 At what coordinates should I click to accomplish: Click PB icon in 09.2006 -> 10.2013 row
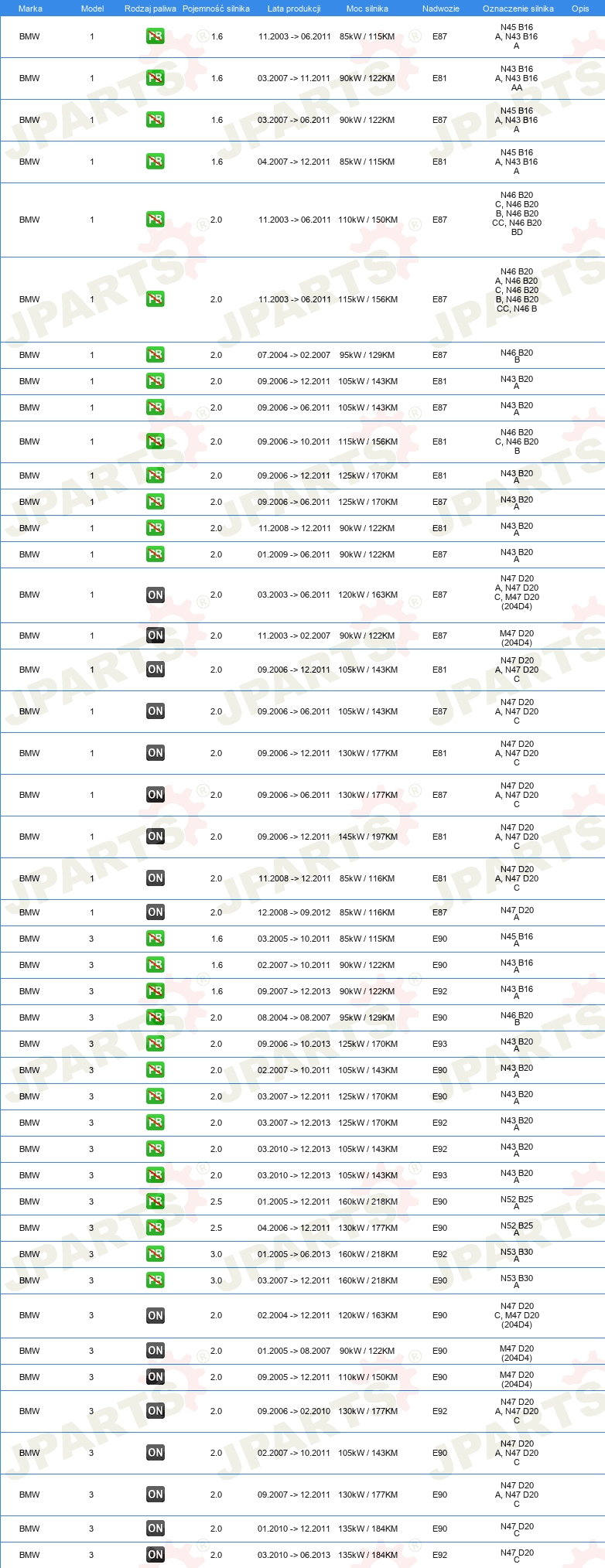156,1044
